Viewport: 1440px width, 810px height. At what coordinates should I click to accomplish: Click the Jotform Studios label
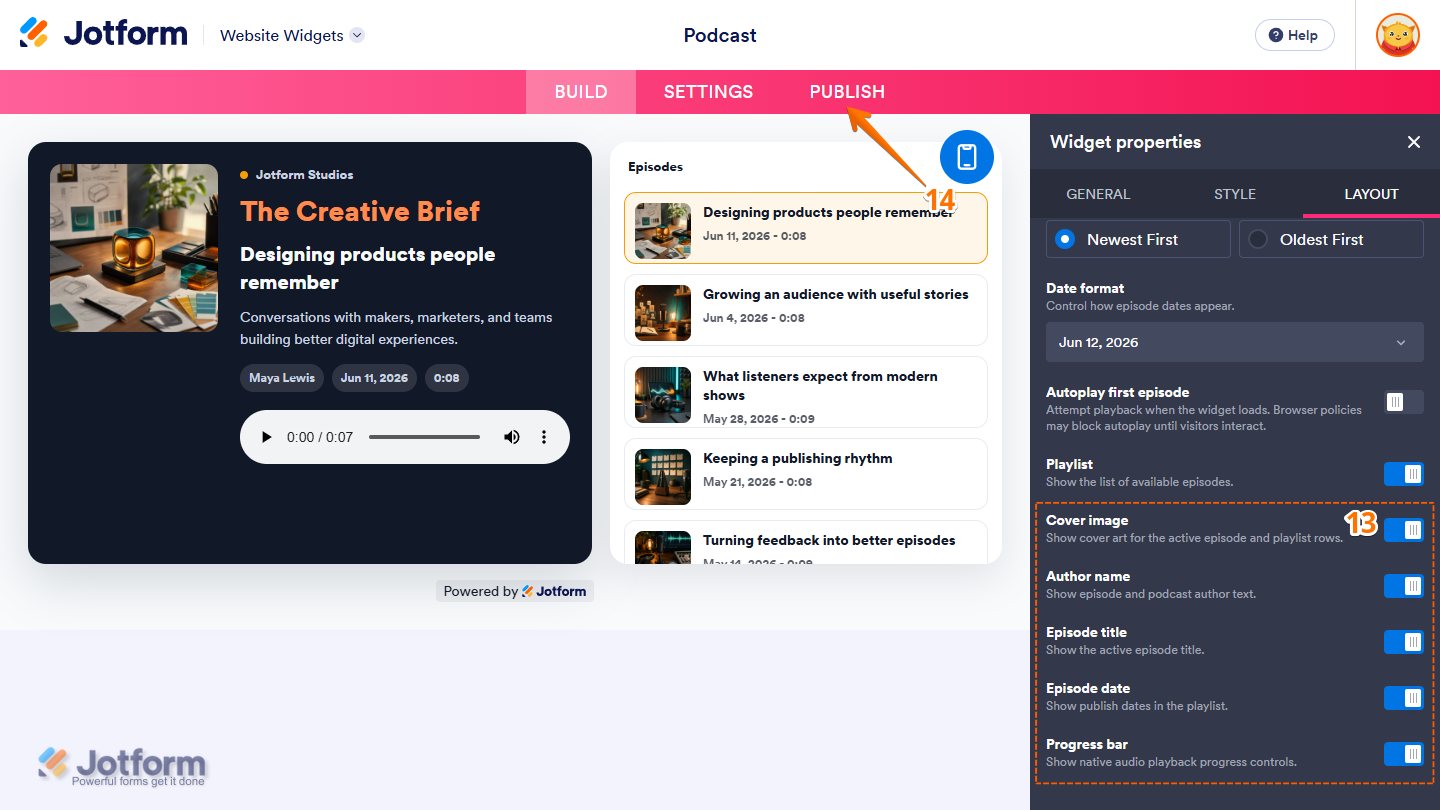[x=304, y=175]
